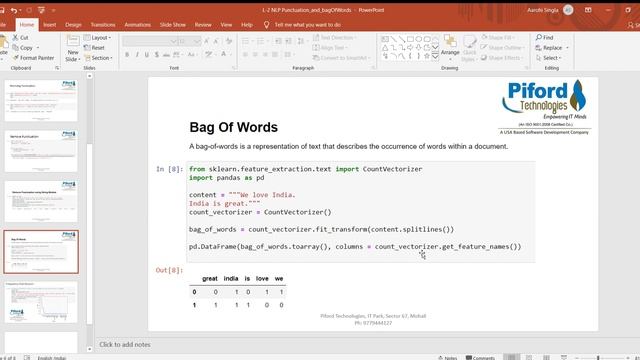
Task: Click the Reset slide button
Action: 94,48
